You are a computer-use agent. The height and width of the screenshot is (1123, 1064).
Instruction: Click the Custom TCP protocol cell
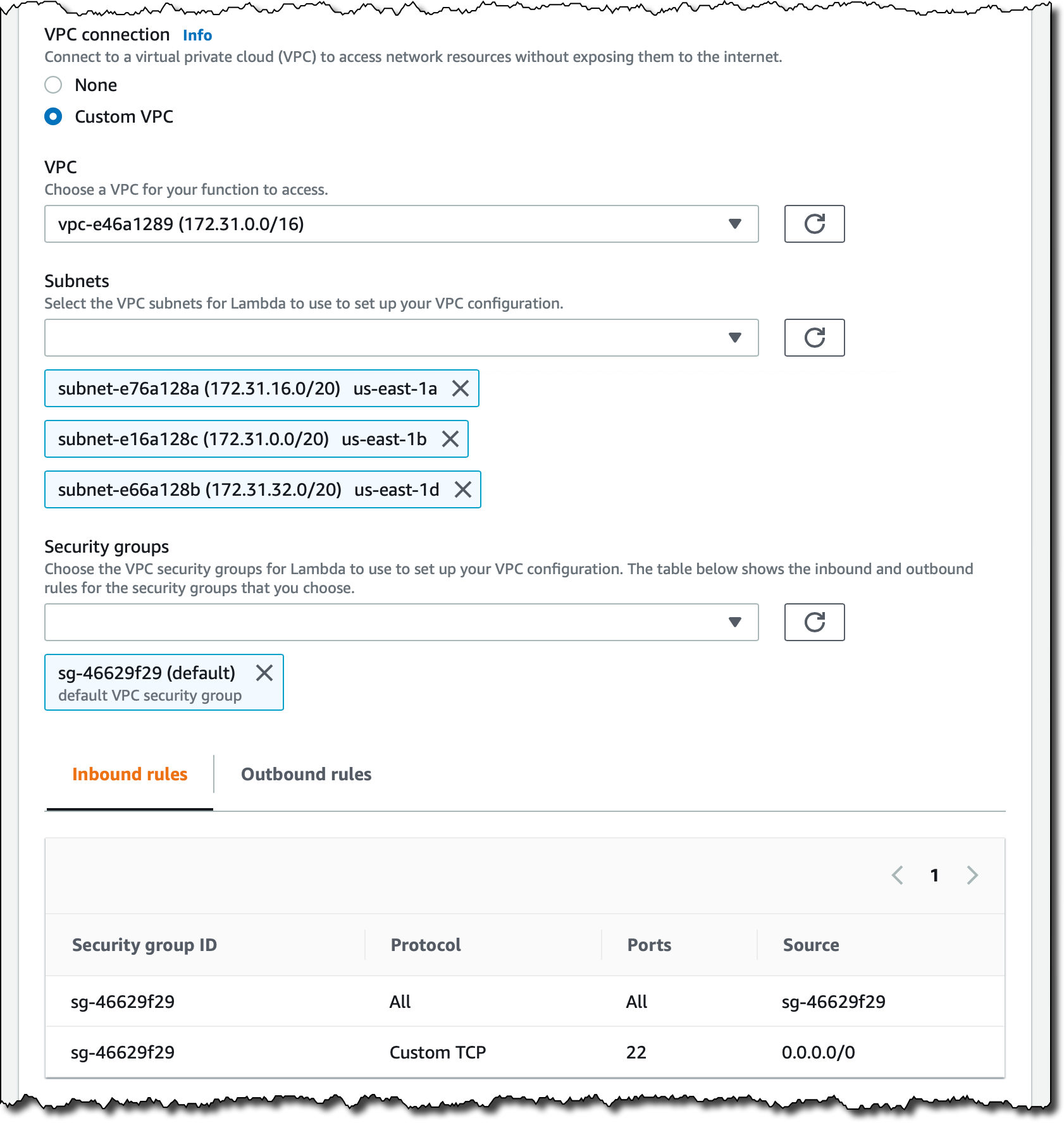(438, 1052)
